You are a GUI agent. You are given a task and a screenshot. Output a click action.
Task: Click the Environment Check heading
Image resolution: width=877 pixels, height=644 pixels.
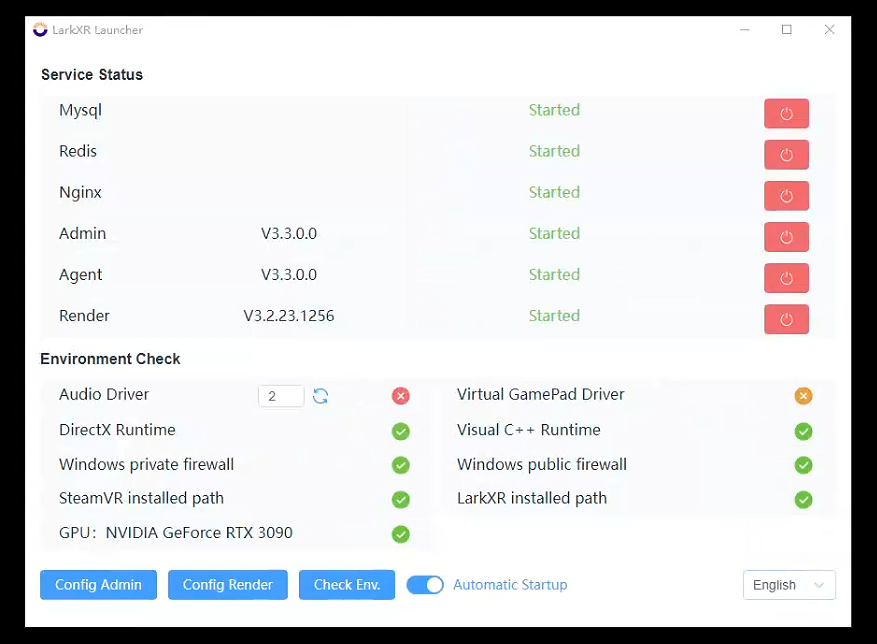[x=110, y=359]
